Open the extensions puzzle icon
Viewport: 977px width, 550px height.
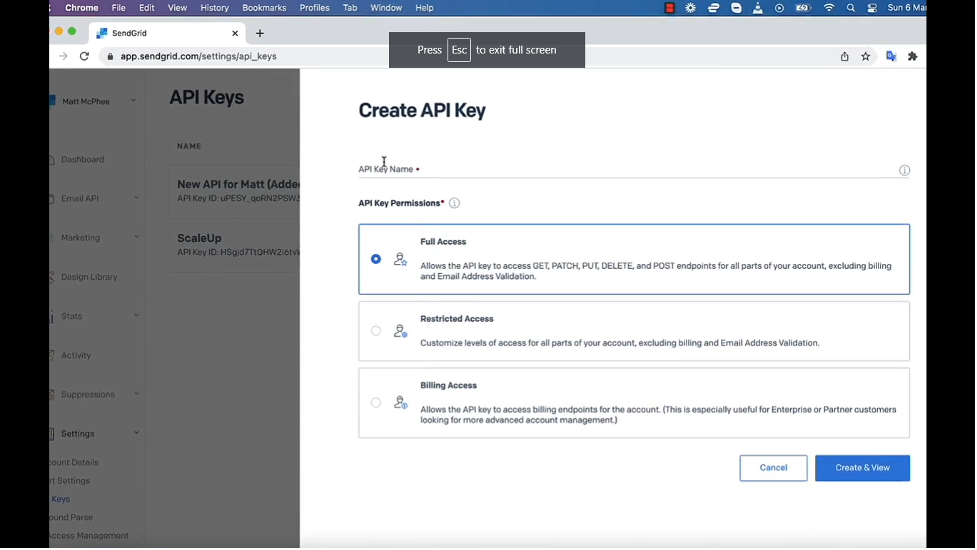tap(913, 56)
